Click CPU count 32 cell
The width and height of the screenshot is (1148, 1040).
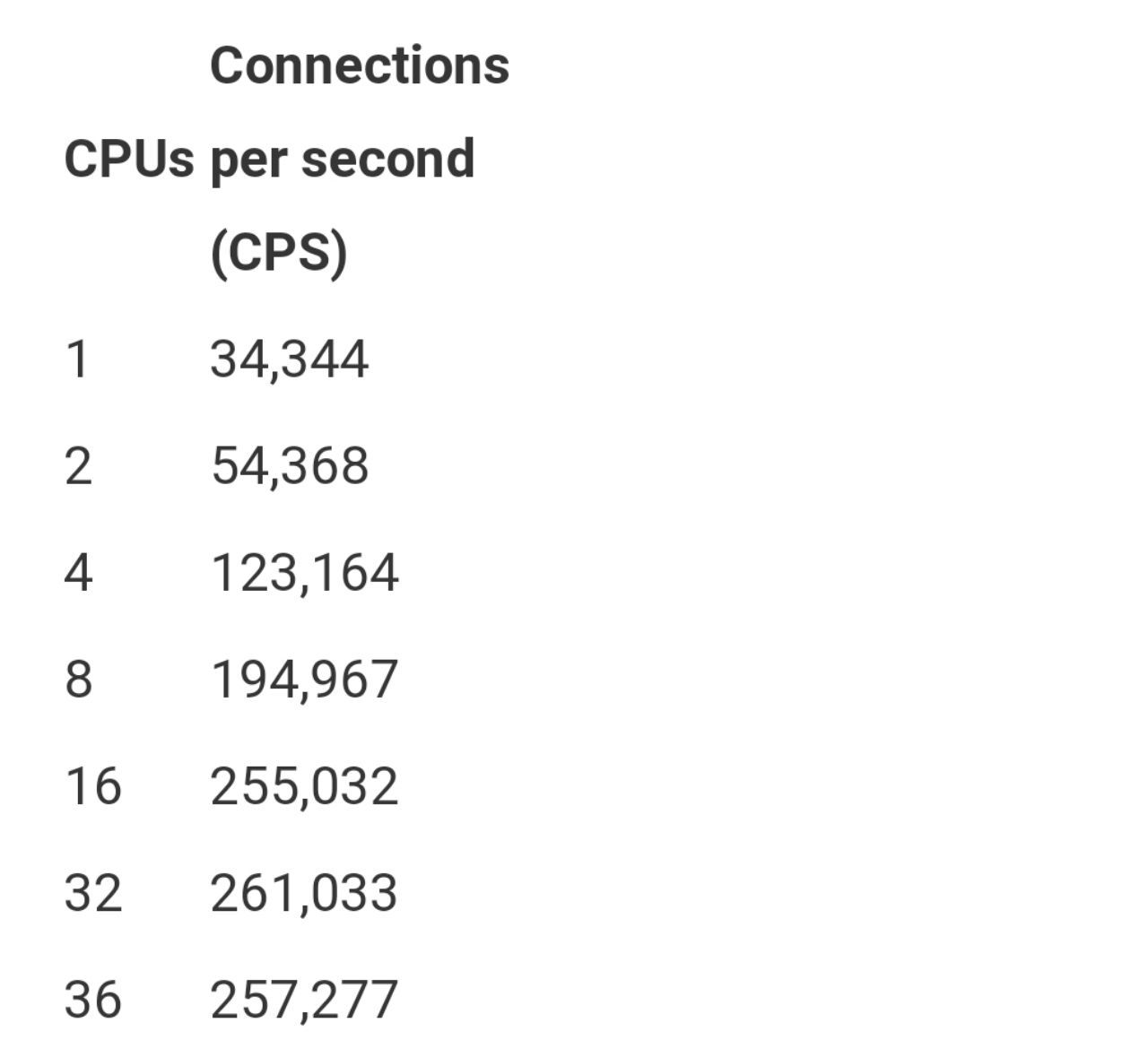[x=92, y=893]
